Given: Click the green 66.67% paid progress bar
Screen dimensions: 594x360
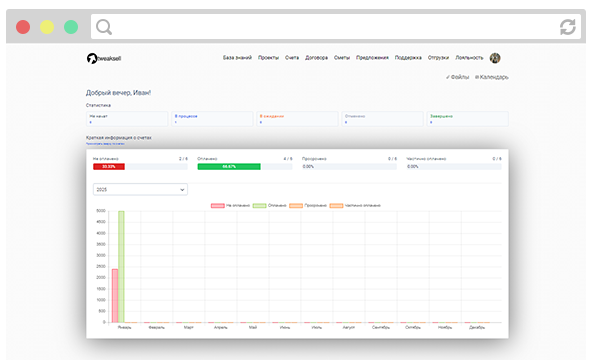Looking at the screenshot, I should pos(229,167).
